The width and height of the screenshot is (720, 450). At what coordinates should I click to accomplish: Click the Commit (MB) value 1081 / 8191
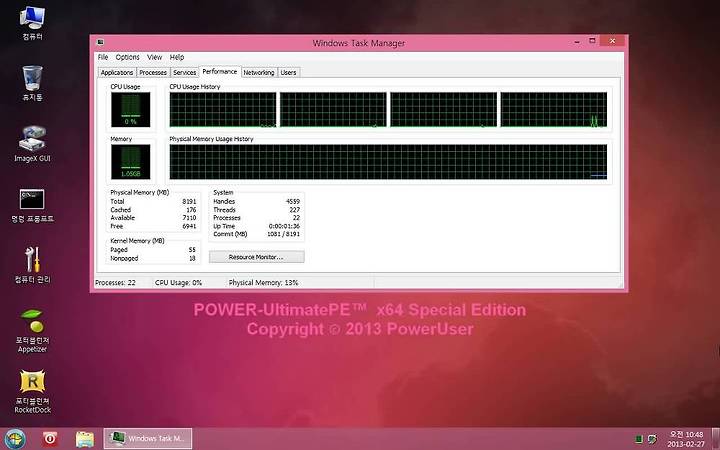coord(283,234)
